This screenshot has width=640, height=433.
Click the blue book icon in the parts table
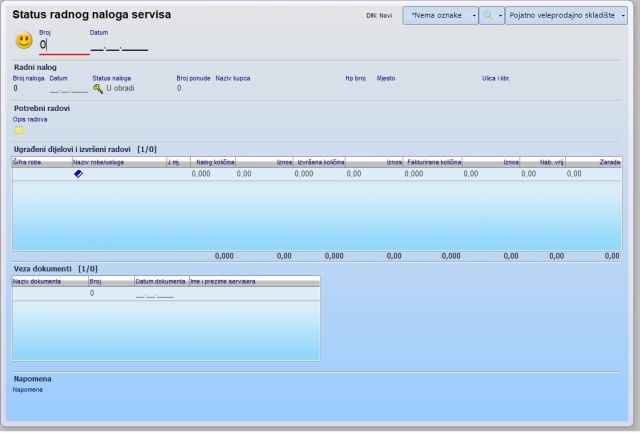coord(79,174)
